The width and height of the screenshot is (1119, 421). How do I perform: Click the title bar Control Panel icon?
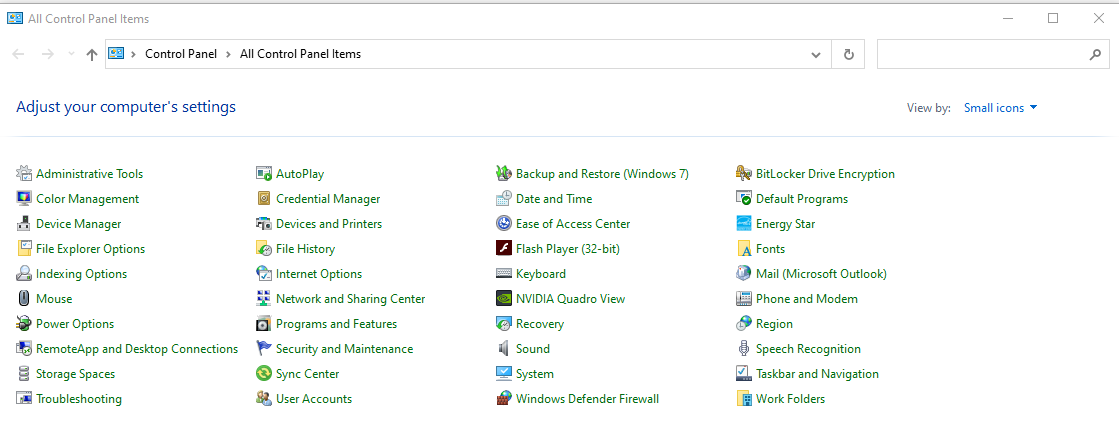coord(14,19)
